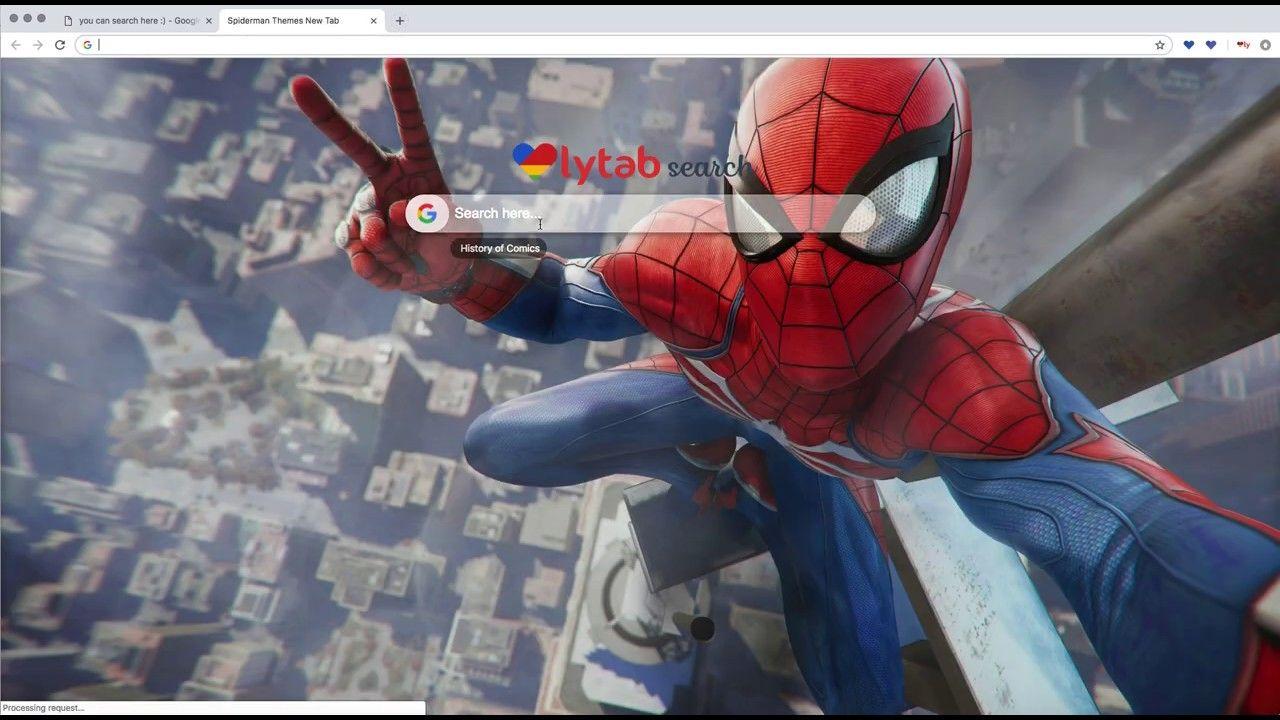Screen dimensions: 1280x720
Task: Click the red macOS close window button
Action: point(14,19)
